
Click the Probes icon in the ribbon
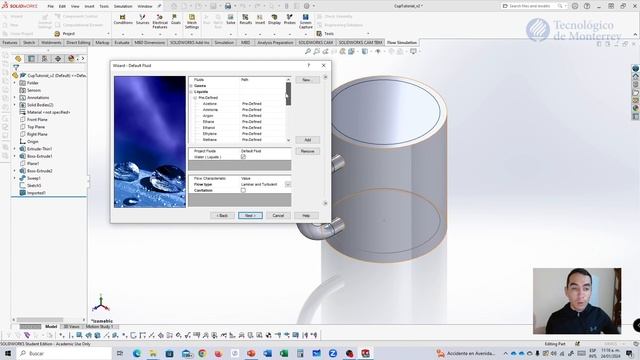(x=289, y=19)
